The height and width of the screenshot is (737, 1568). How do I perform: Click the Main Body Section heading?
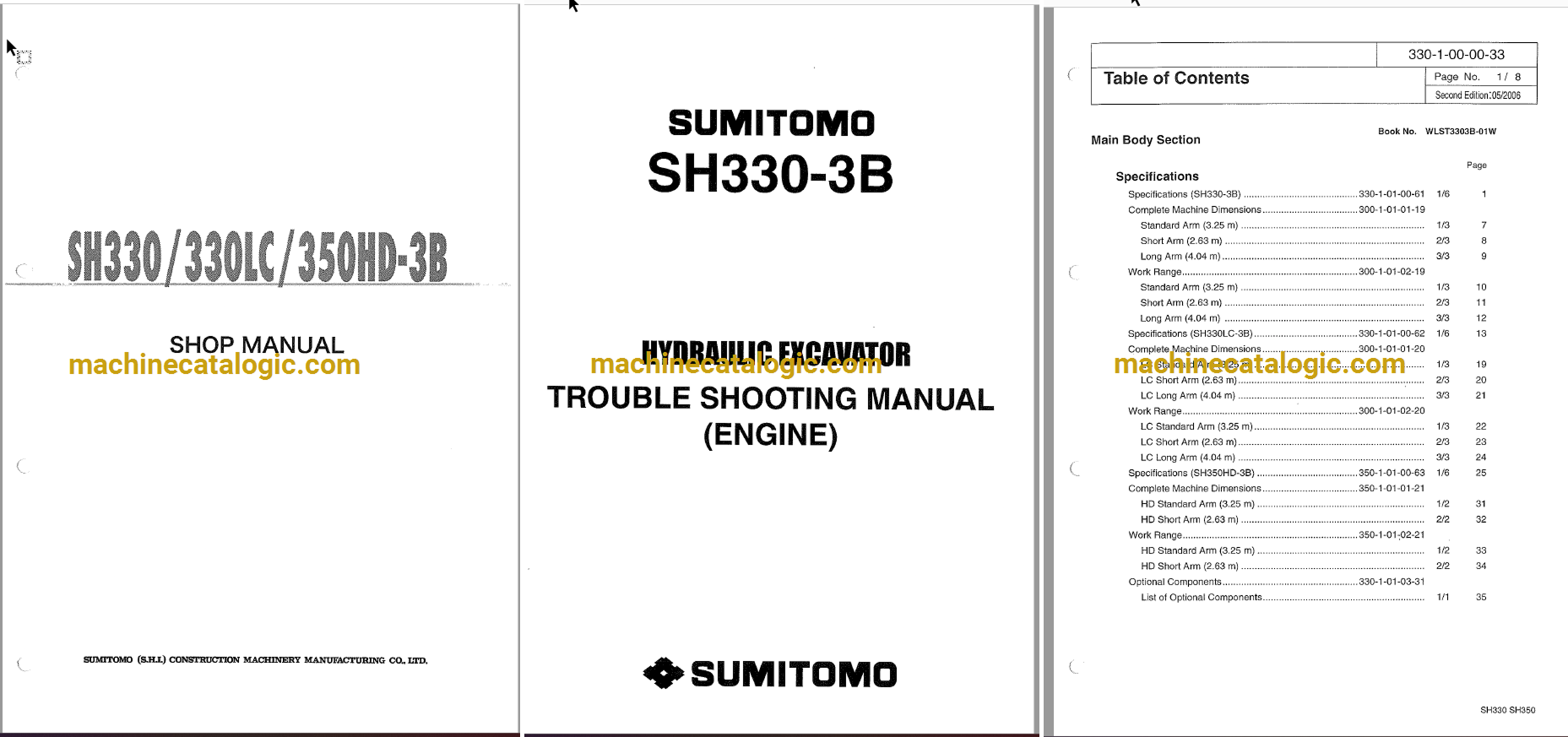tap(1146, 140)
